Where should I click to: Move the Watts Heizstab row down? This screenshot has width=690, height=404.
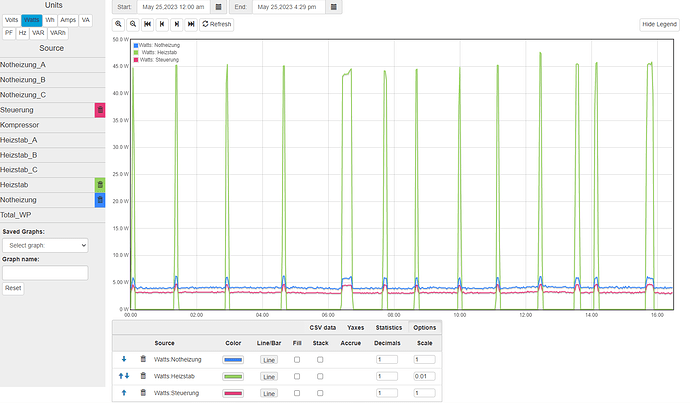(127, 376)
